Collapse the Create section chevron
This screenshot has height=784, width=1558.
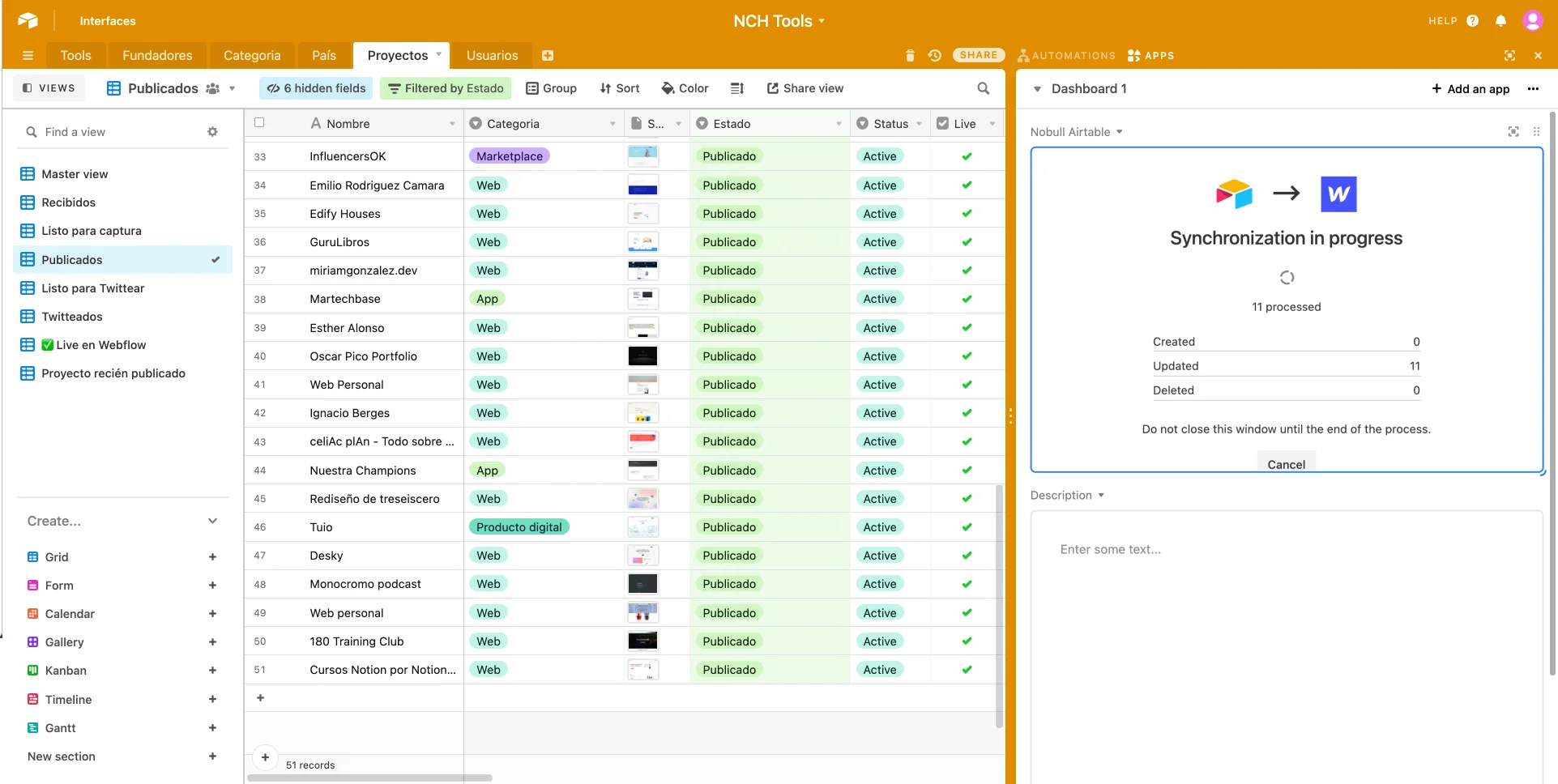coord(212,521)
